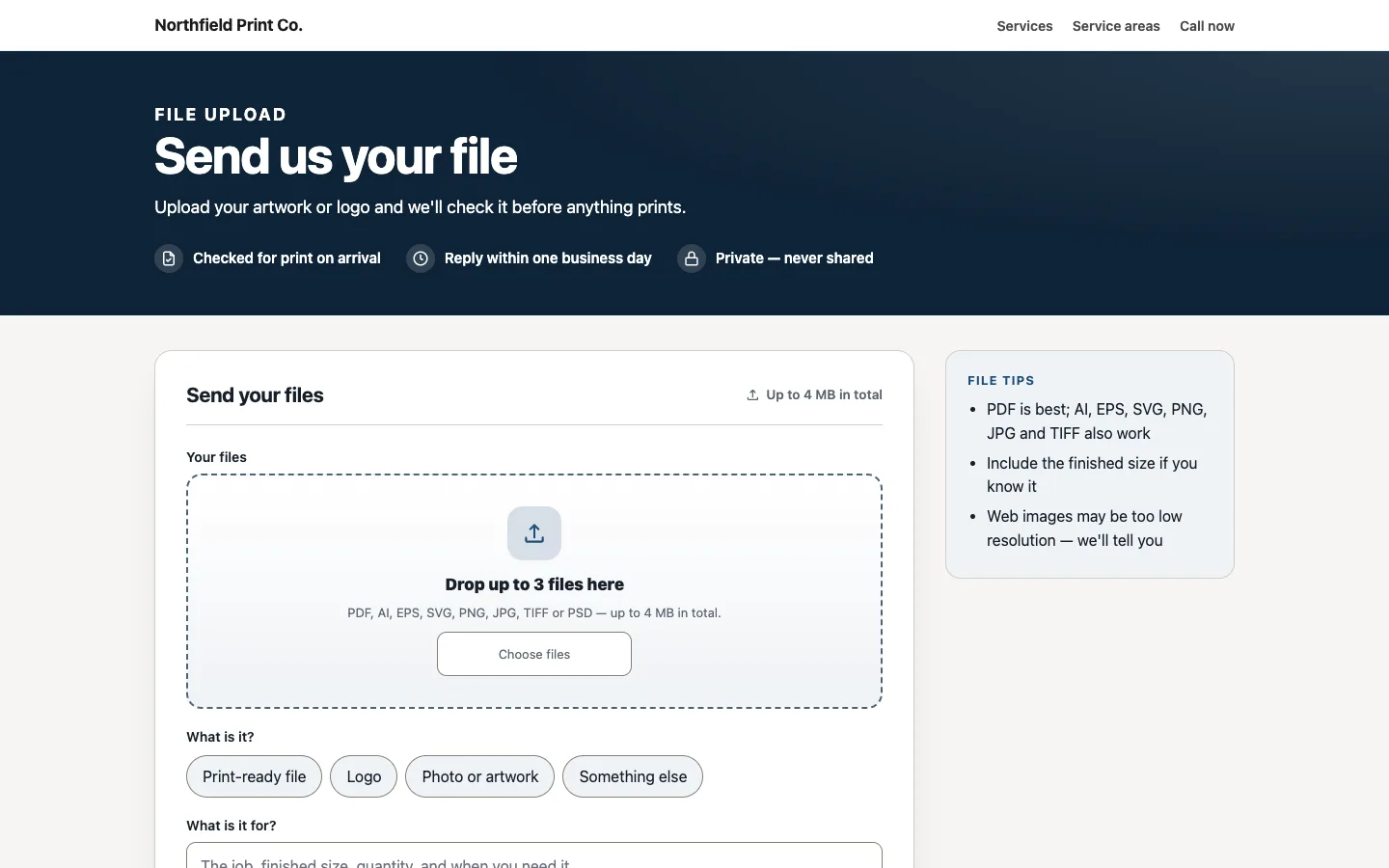Click the small upload icon beside Up to 4 MB

(x=752, y=394)
